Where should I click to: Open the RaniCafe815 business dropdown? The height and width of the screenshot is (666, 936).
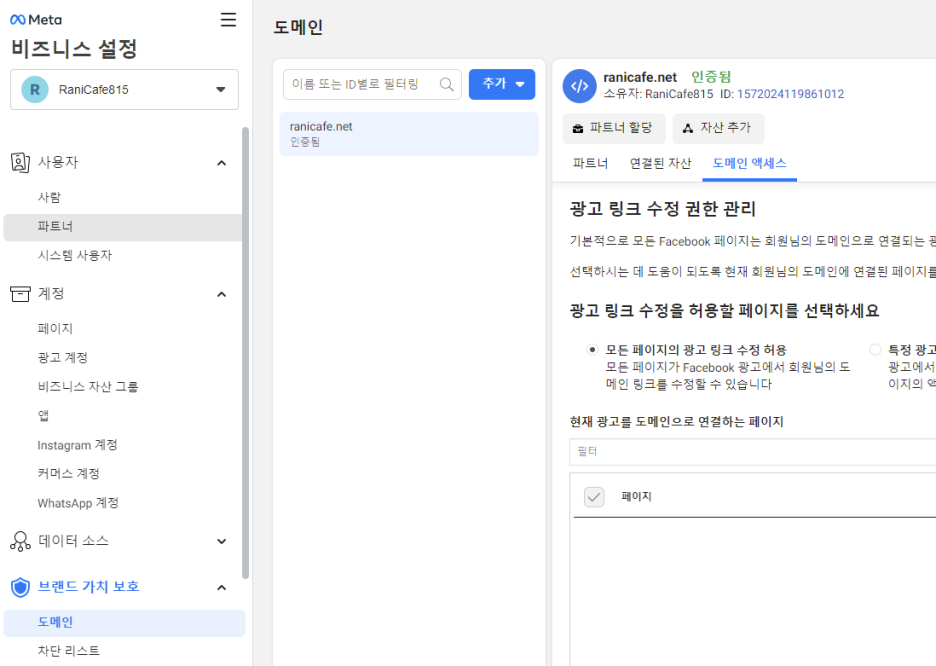(x=124, y=90)
